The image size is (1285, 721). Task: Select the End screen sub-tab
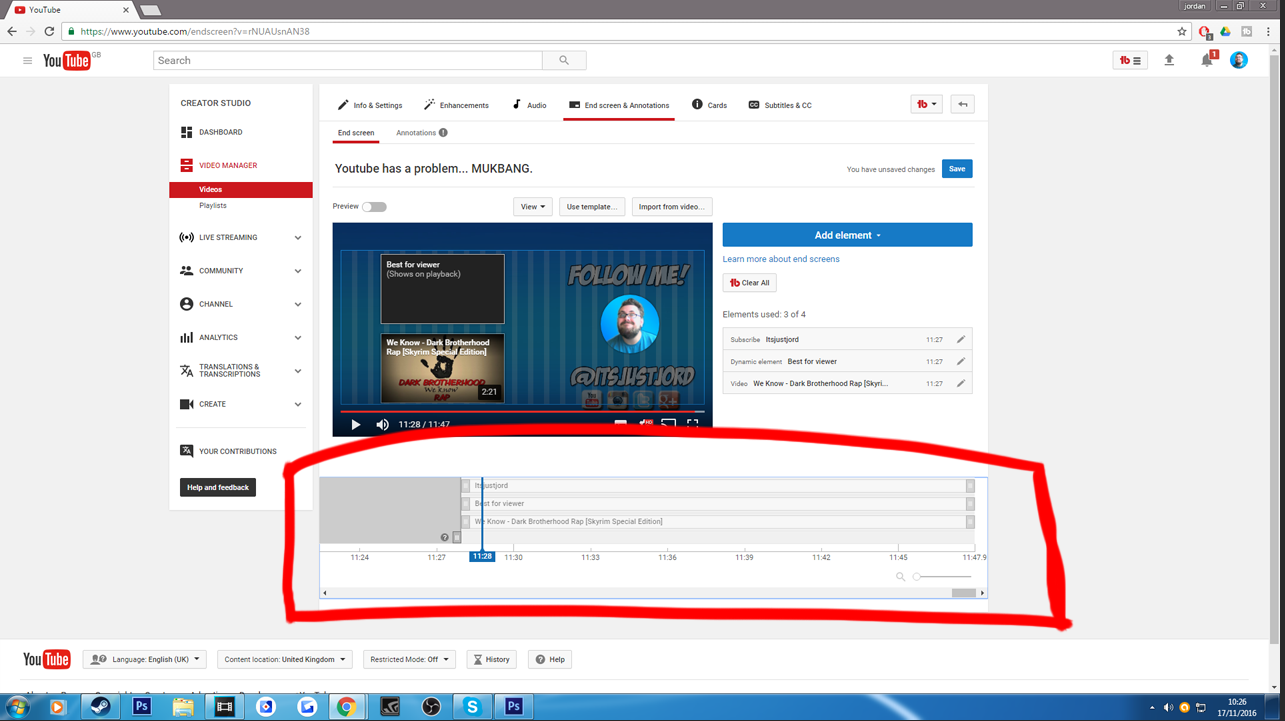(356, 133)
